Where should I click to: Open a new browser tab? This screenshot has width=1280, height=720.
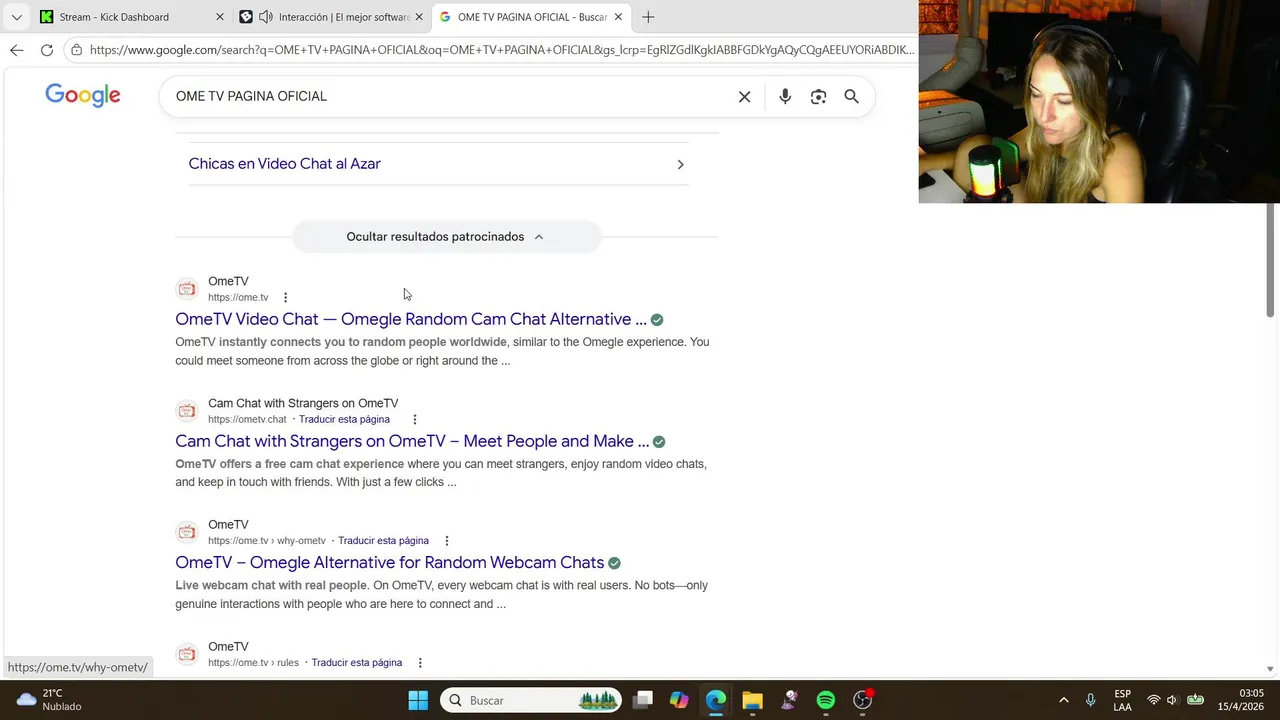[x=648, y=17]
